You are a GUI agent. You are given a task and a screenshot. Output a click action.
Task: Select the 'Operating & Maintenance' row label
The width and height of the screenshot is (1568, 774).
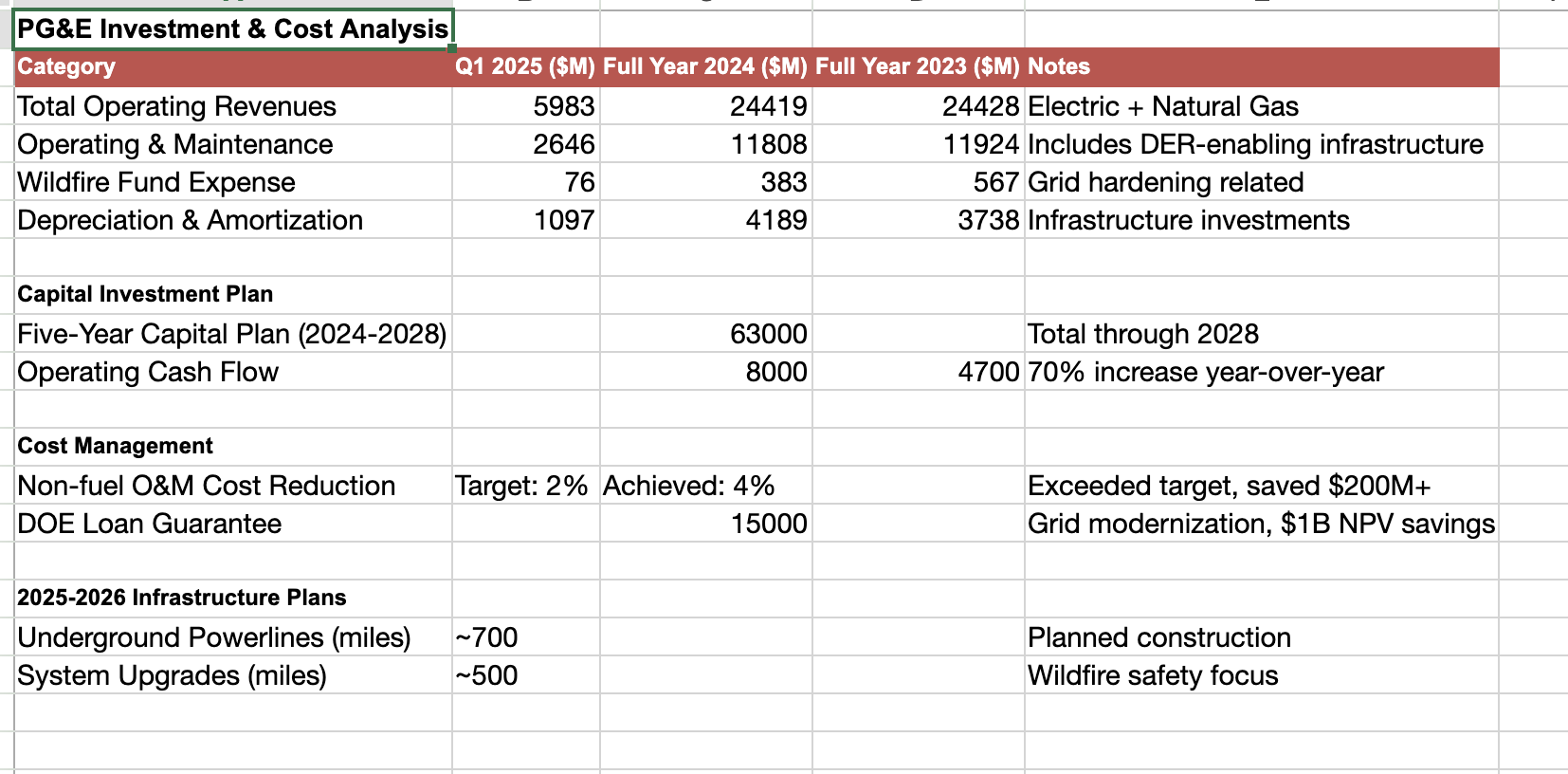[175, 144]
